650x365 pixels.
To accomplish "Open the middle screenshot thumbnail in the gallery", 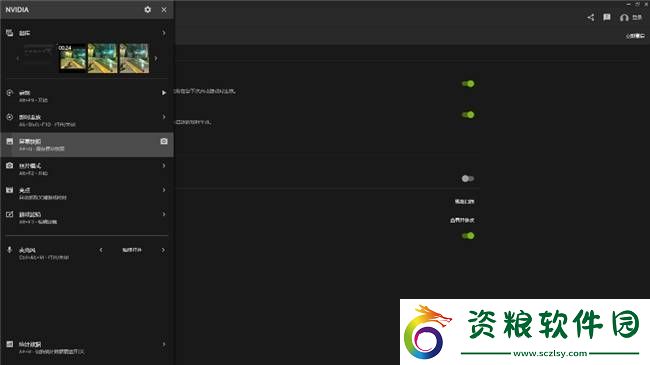I will coord(103,58).
